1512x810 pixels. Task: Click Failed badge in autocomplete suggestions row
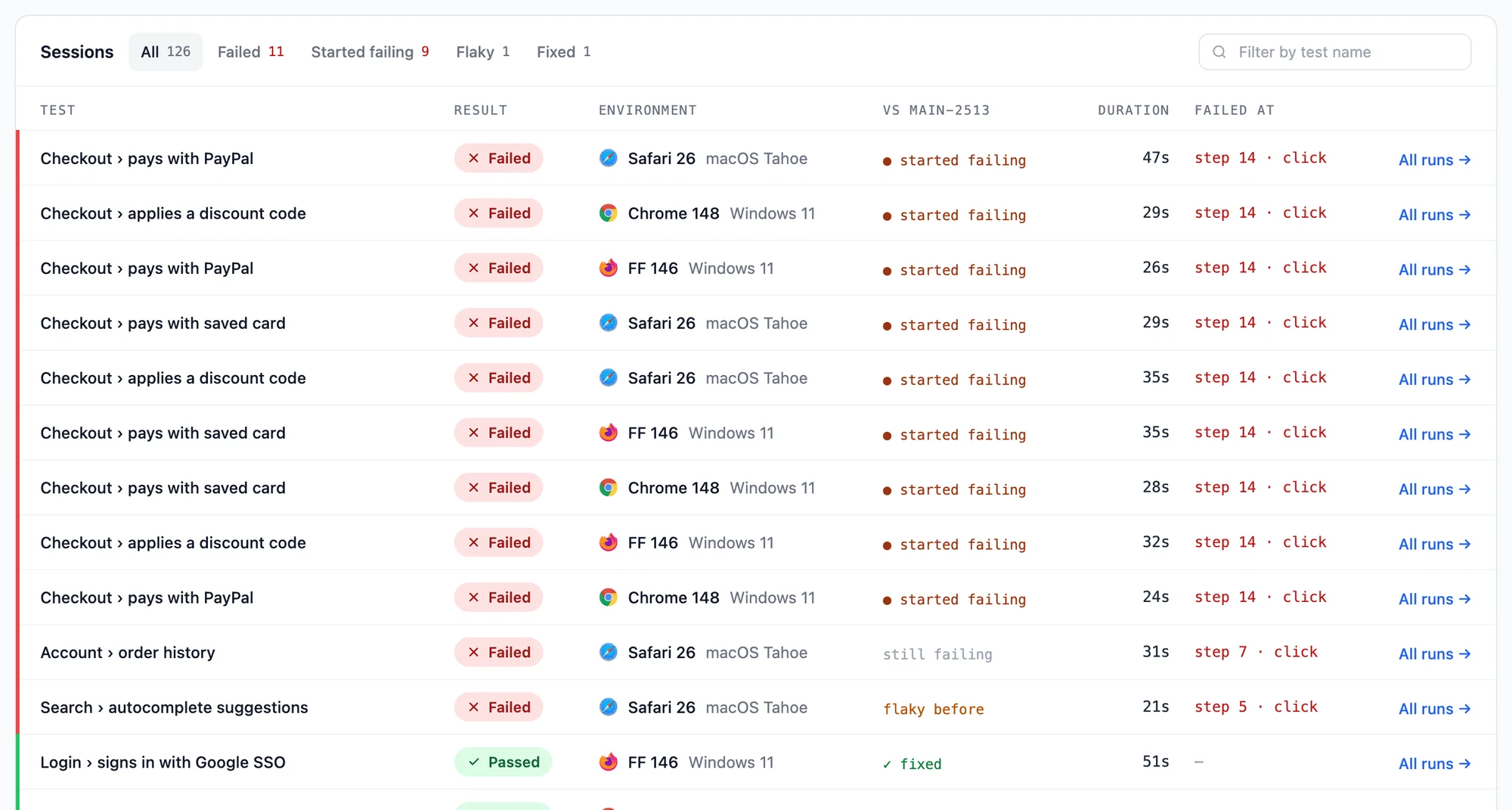[499, 707]
